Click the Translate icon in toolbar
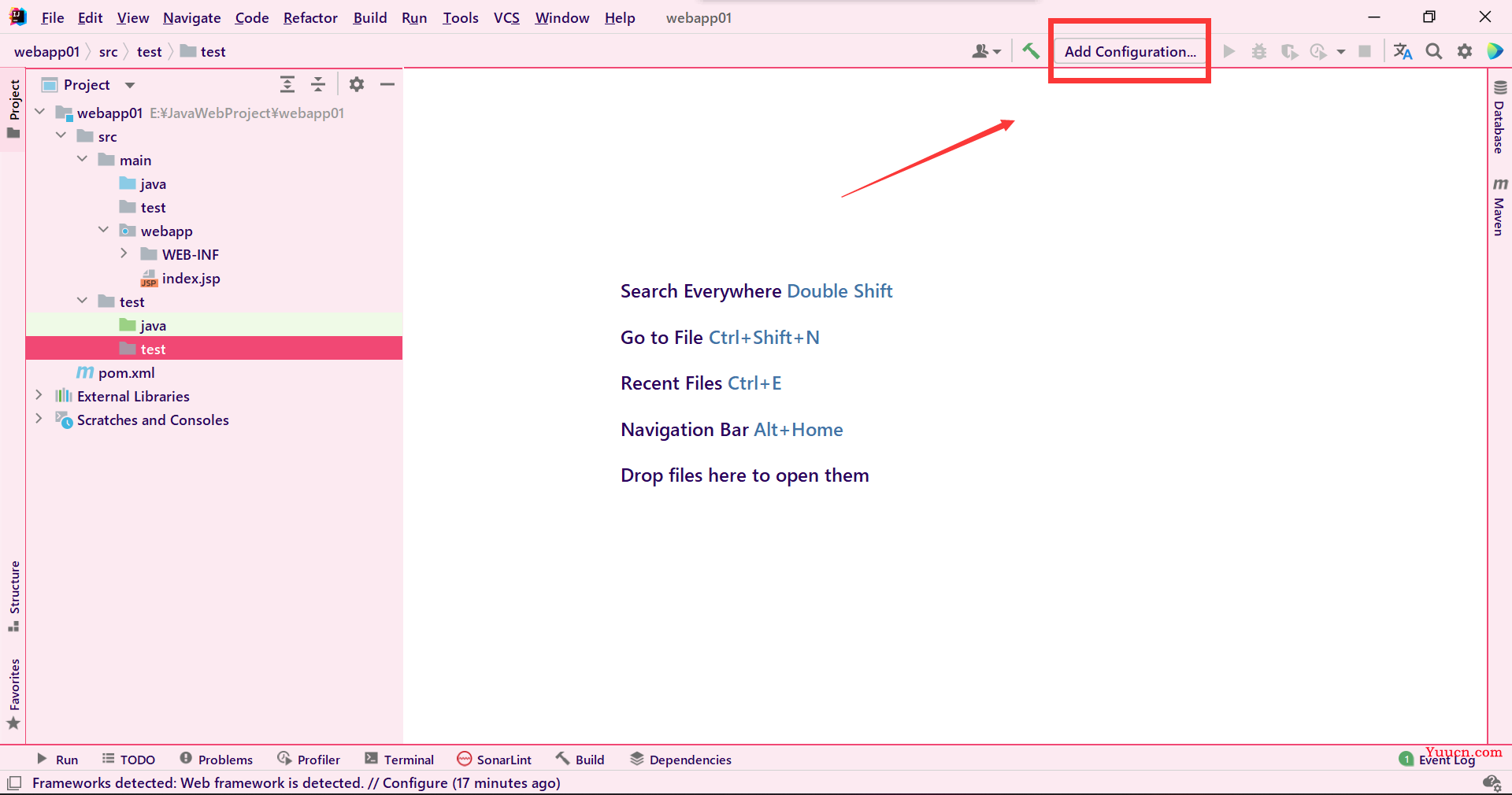Screen dimensions: 1512x795 [1403, 51]
